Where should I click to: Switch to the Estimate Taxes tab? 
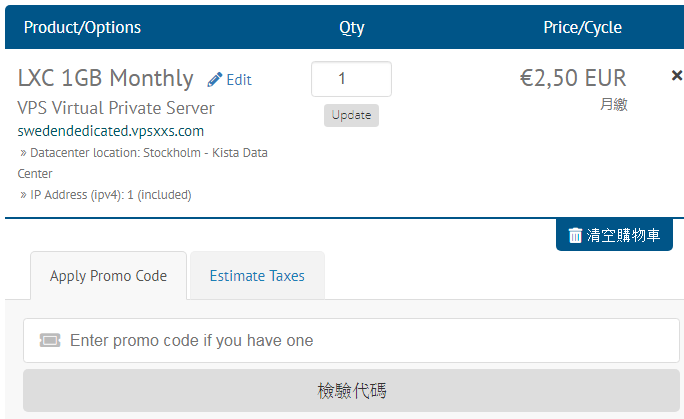(257, 276)
